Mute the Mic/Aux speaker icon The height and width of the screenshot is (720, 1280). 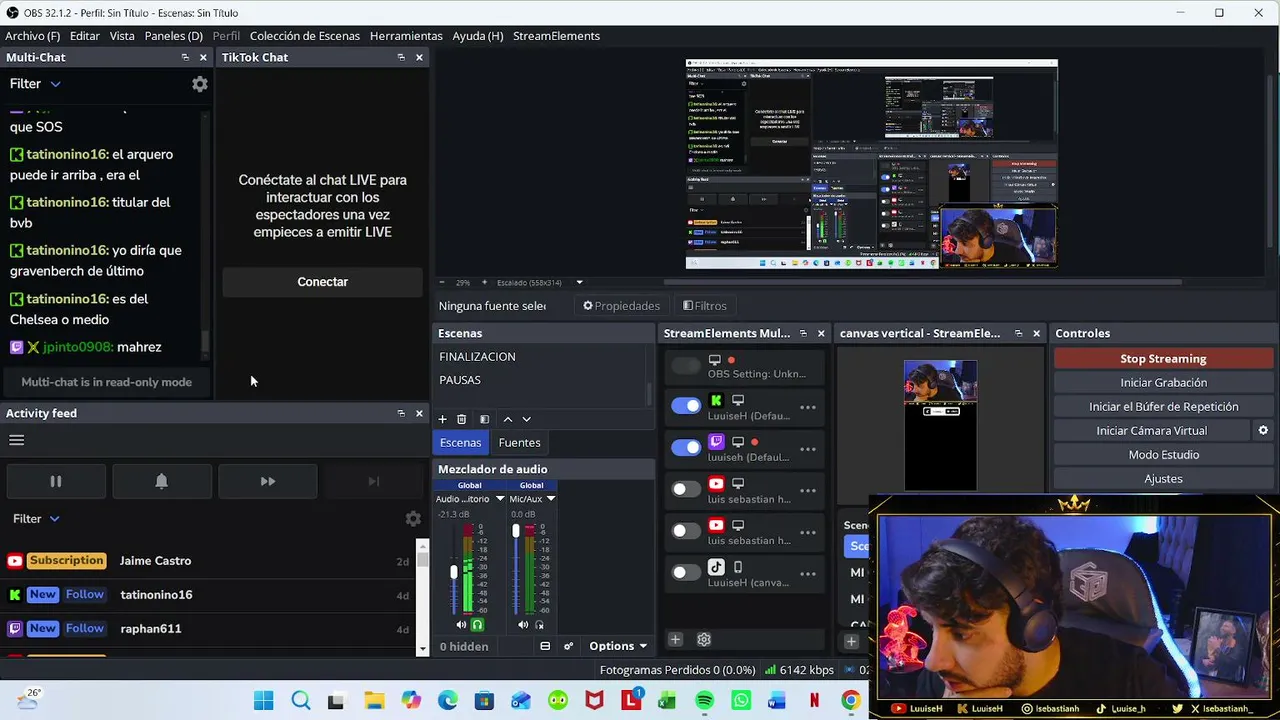click(523, 625)
